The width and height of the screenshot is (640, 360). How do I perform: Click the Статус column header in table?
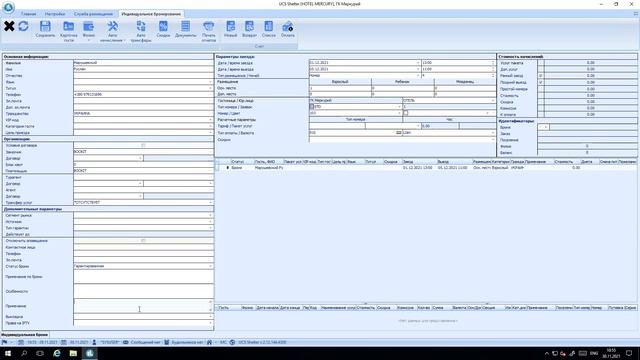237,162
